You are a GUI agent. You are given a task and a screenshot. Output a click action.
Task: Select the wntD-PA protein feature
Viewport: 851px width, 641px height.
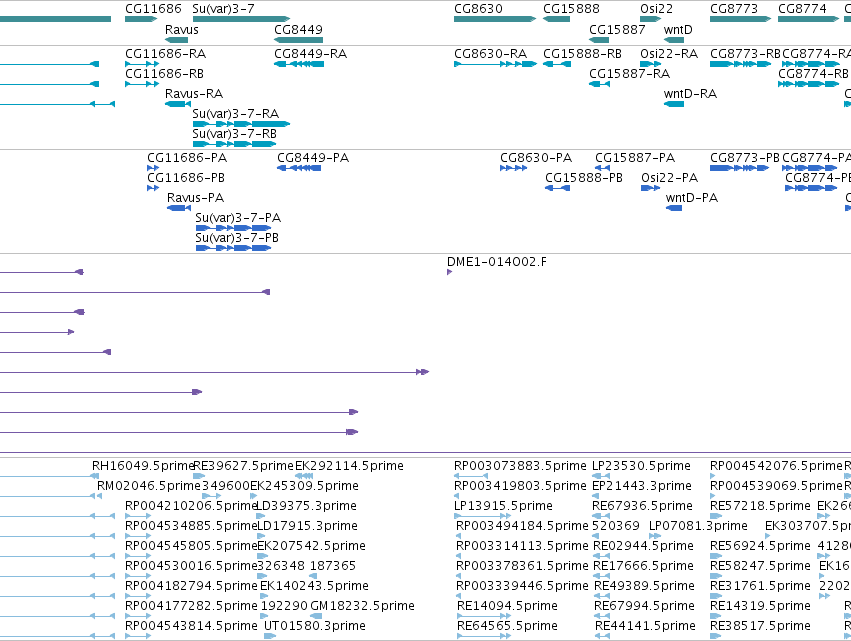[674, 208]
